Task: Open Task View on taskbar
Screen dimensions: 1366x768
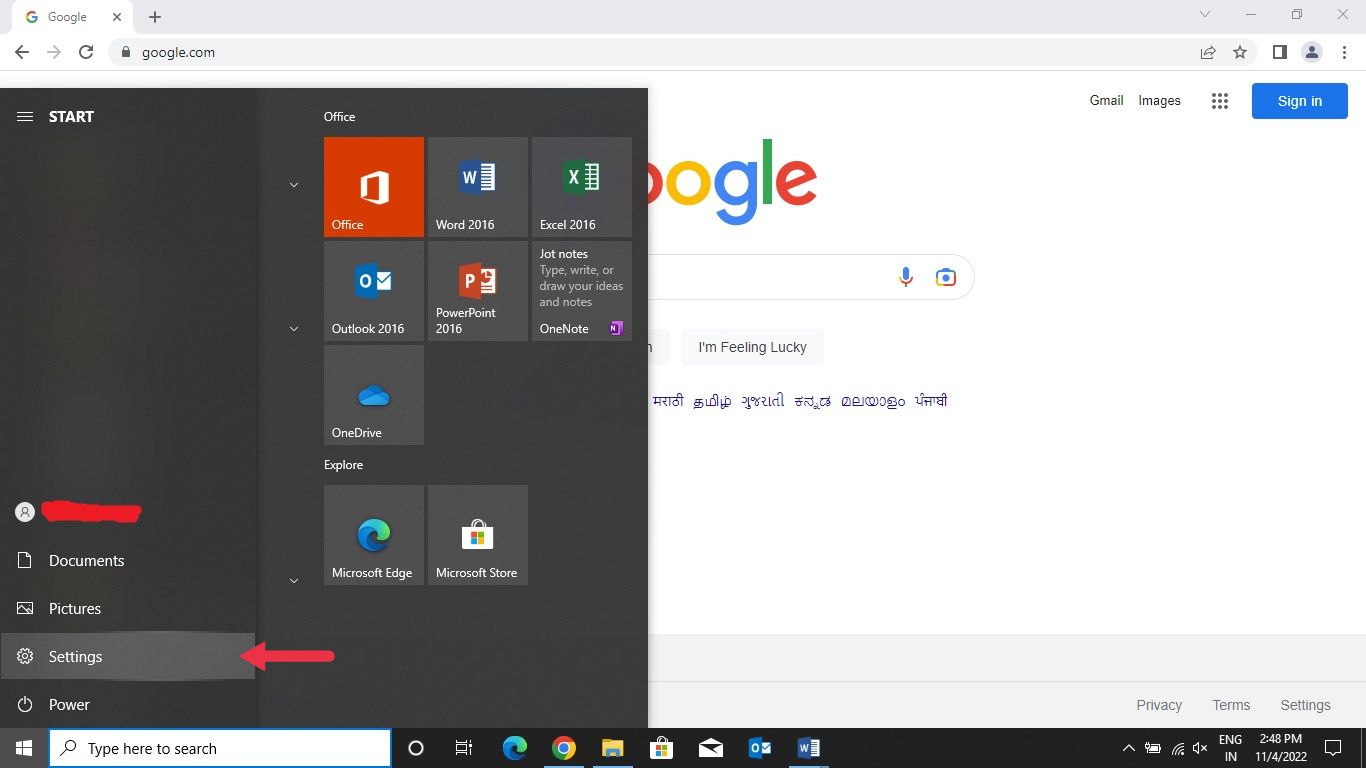Action: 464,748
